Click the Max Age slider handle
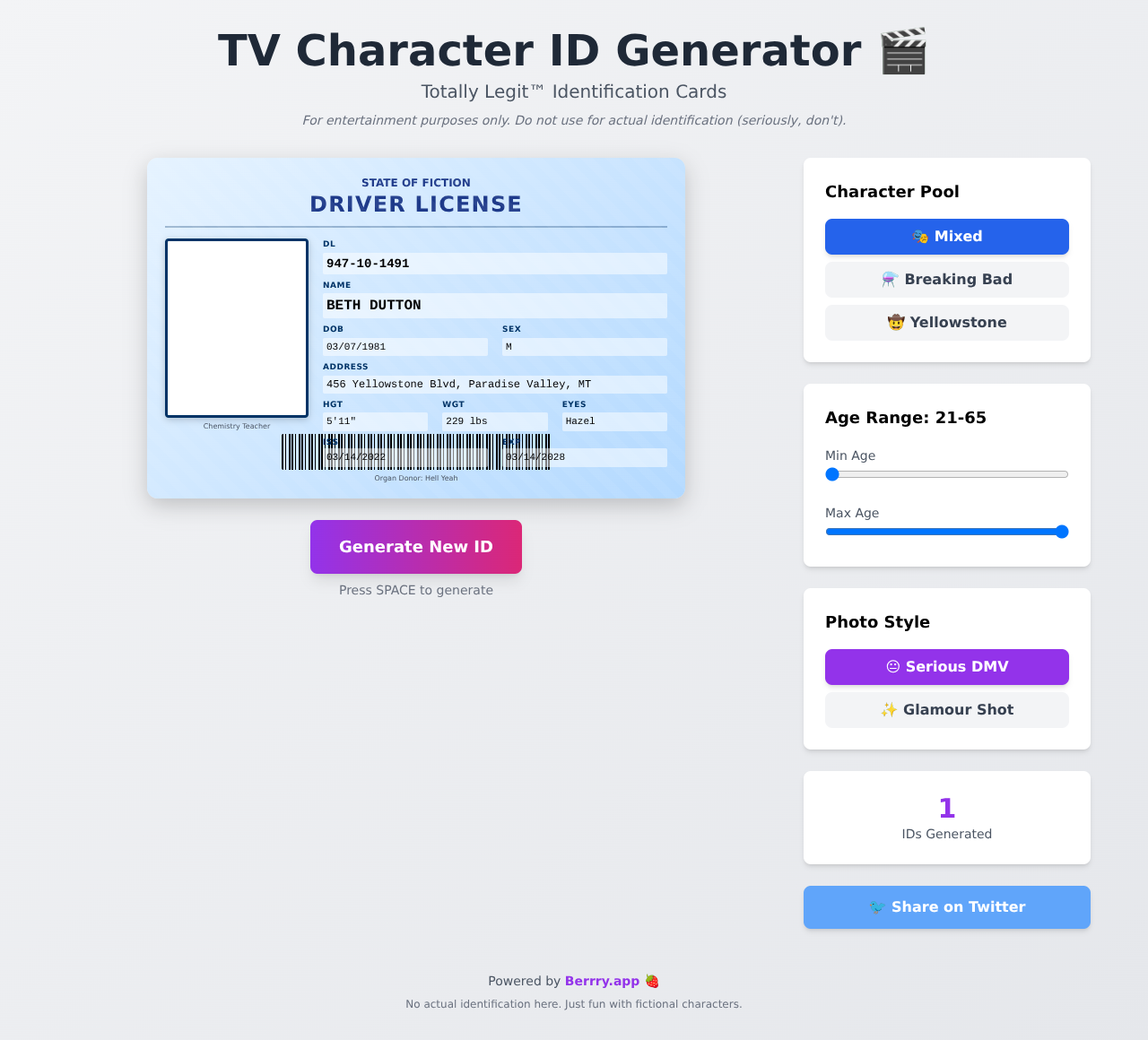 [1062, 532]
